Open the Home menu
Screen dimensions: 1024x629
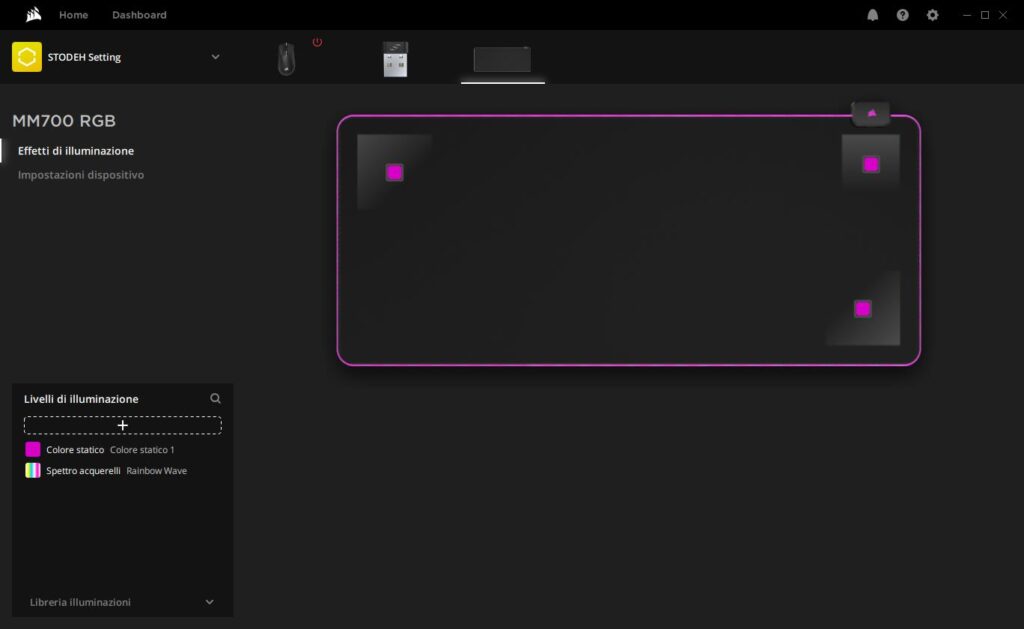coord(73,15)
